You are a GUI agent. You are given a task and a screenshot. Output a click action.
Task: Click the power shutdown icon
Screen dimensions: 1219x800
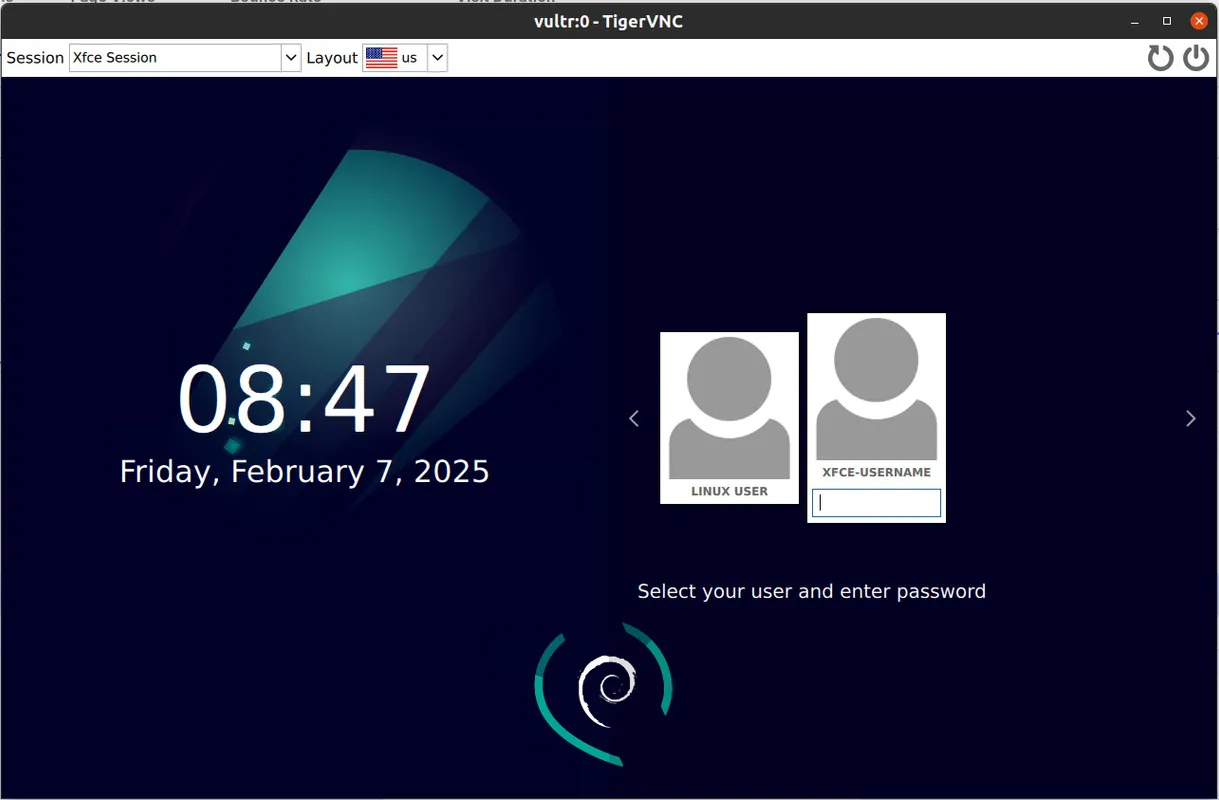(x=1196, y=58)
